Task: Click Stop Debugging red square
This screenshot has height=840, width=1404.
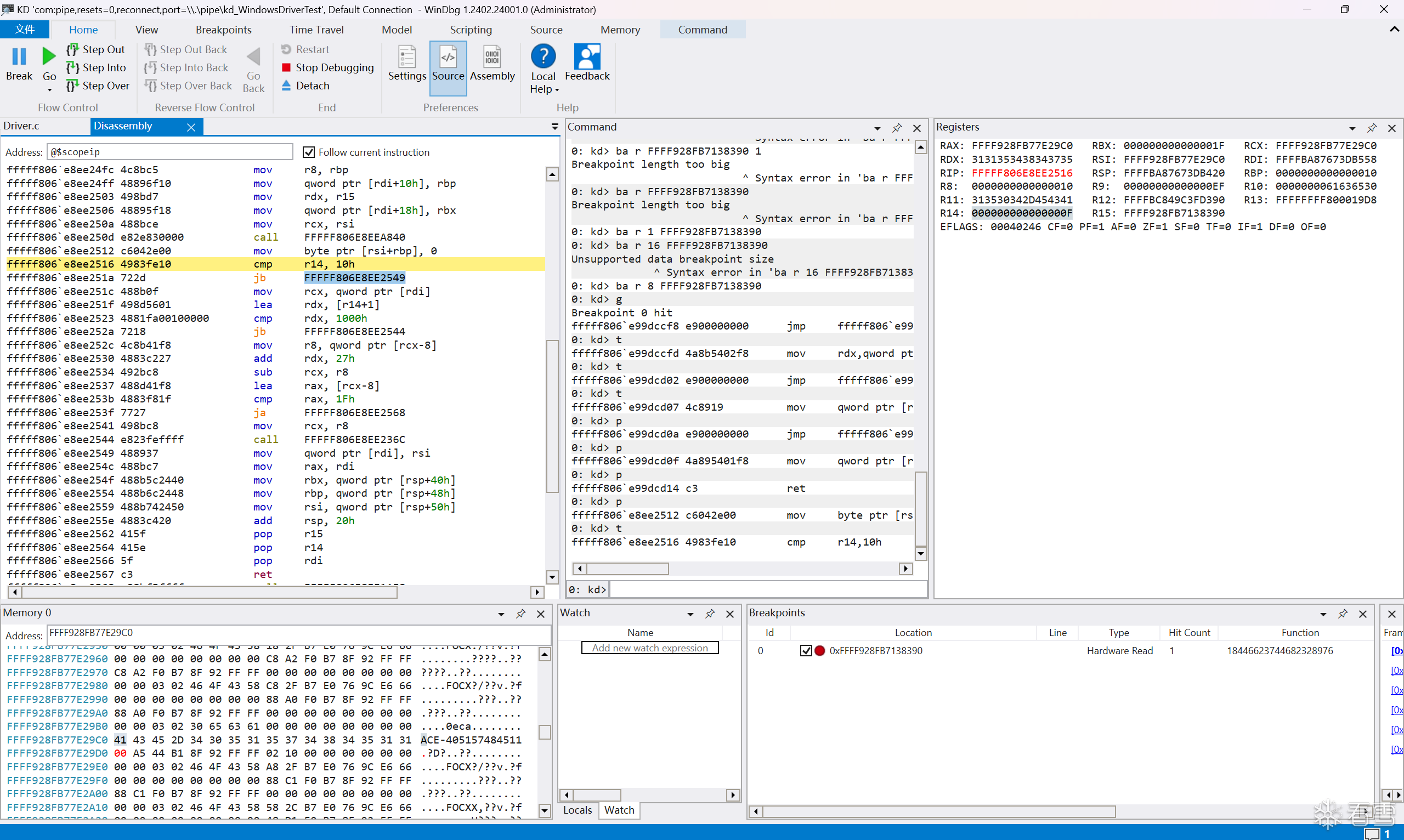Action: (286, 68)
